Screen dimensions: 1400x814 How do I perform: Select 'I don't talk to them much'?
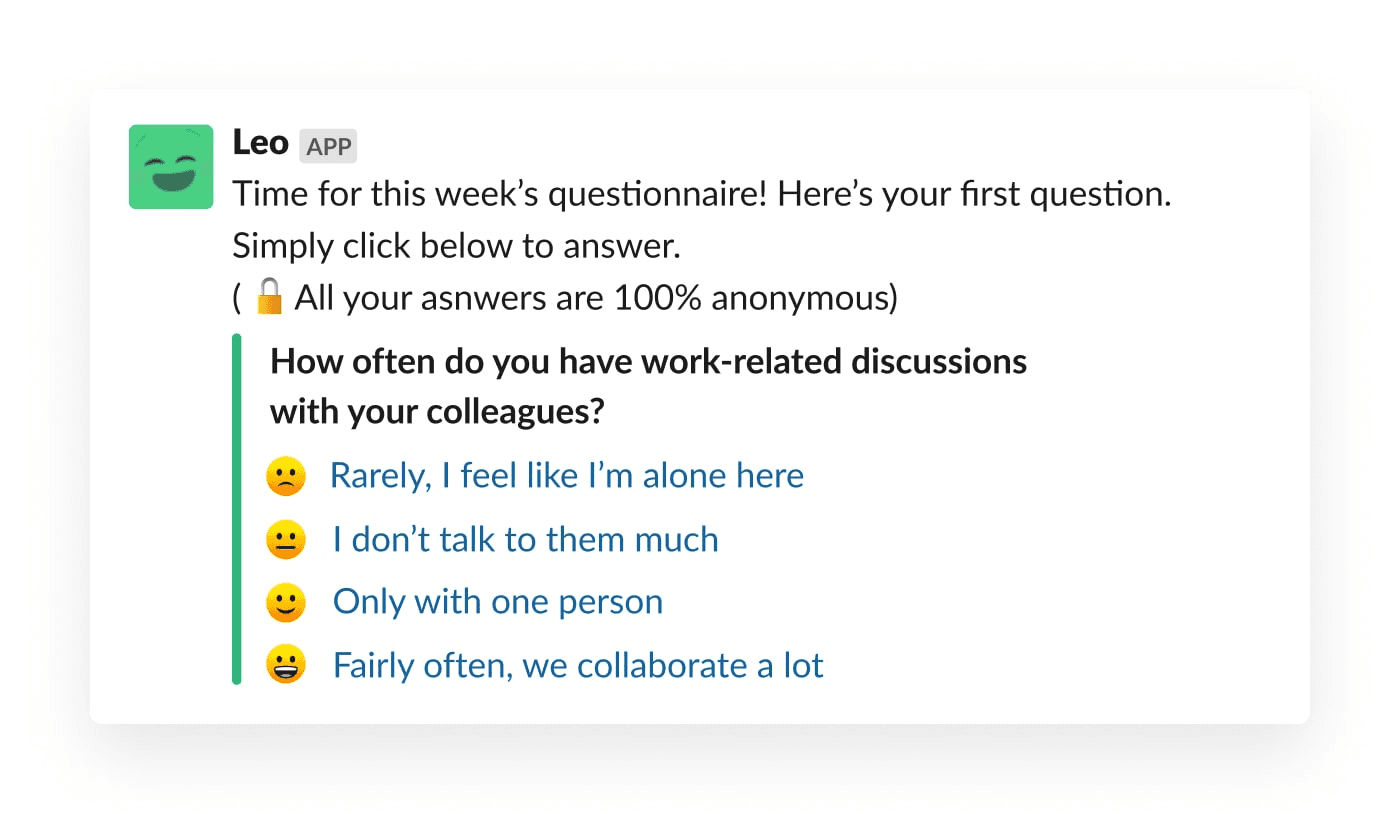click(x=524, y=538)
